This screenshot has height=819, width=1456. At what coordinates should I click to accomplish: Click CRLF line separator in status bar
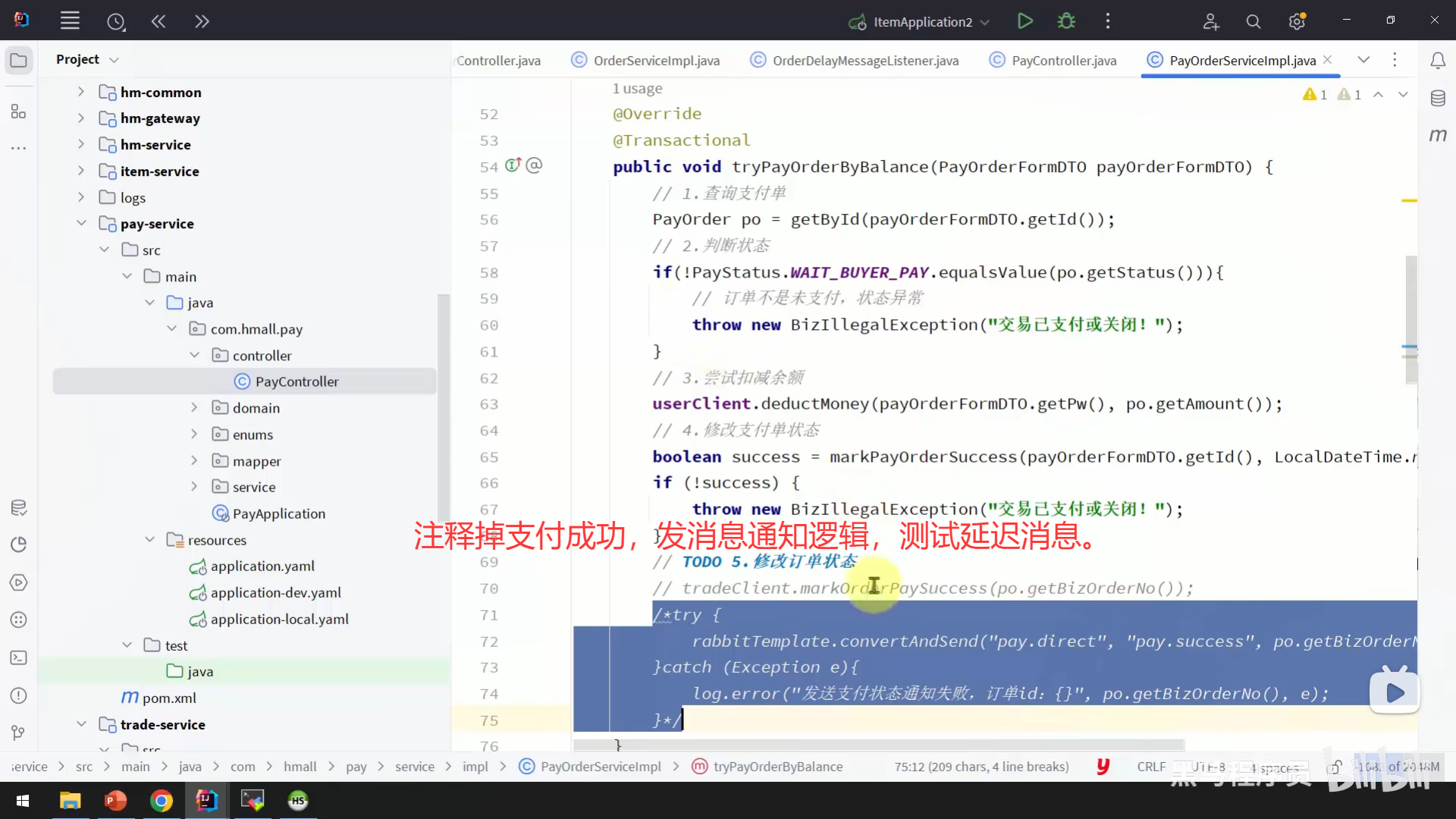click(x=1150, y=767)
